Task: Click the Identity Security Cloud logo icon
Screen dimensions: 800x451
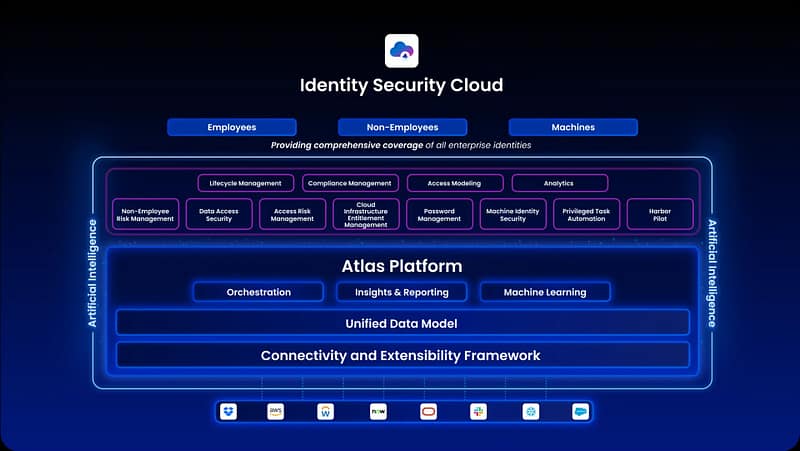Action: pos(401,51)
